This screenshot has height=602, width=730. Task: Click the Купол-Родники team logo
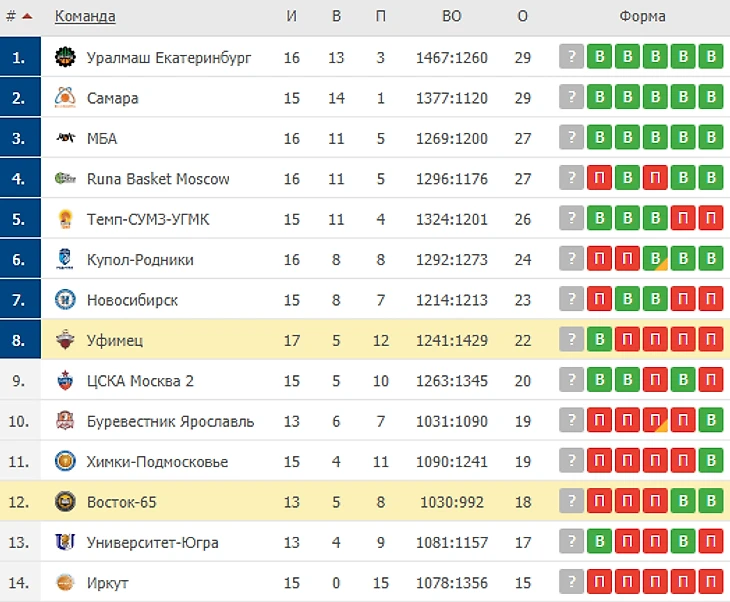pyautogui.click(x=65, y=260)
